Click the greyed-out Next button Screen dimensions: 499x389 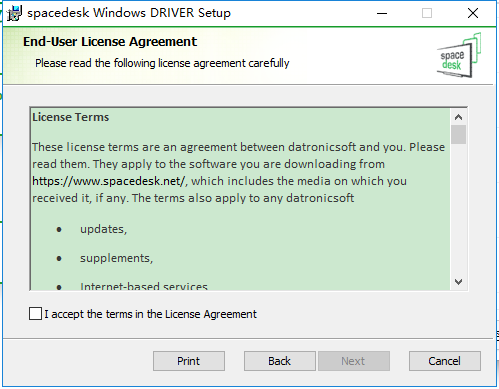click(x=354, y=361)
